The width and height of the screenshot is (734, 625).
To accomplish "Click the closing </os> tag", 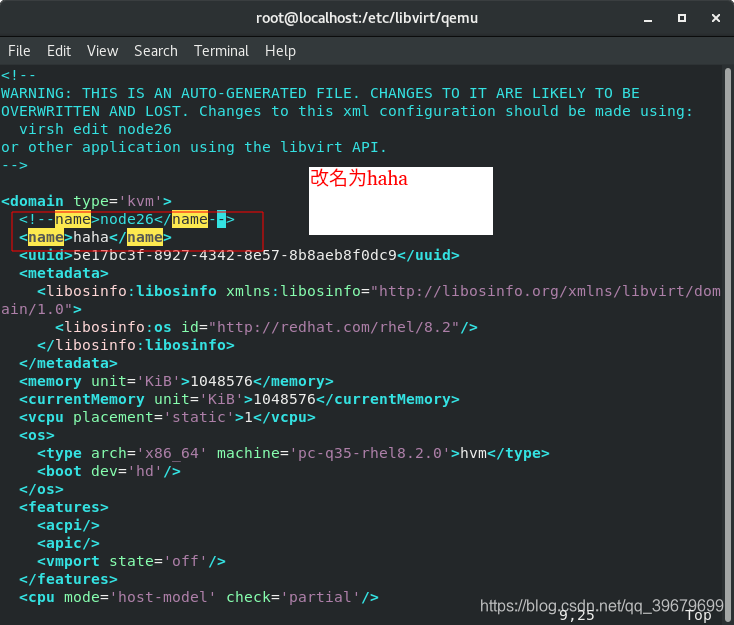I will click(x=41, y=489).
